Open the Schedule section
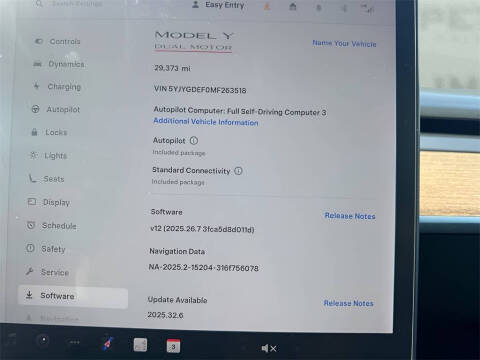 pyautogui.click(x=51, y=226)
